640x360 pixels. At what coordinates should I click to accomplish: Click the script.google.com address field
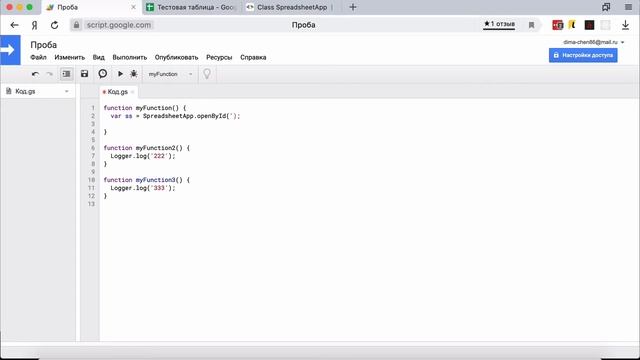[118, 25]
